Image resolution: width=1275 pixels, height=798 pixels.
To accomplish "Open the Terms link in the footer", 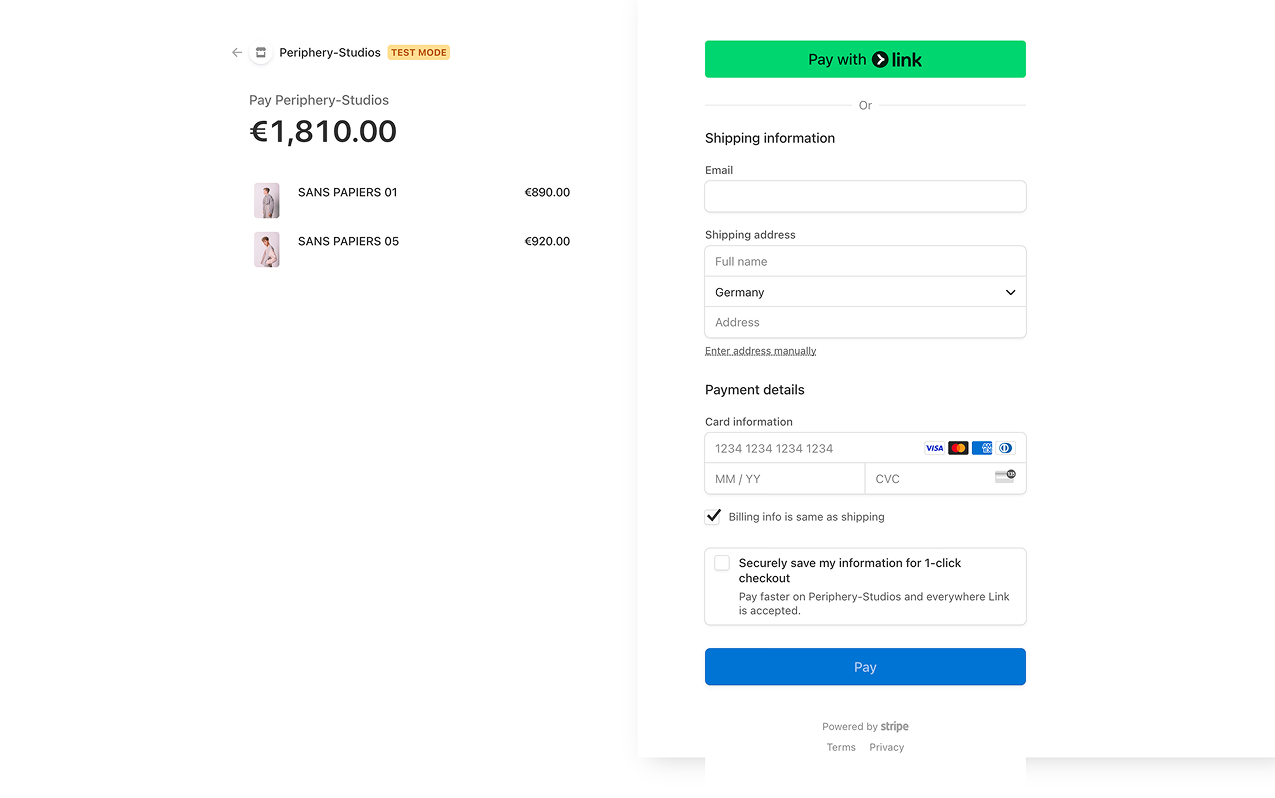I will [x=840, y=746].
